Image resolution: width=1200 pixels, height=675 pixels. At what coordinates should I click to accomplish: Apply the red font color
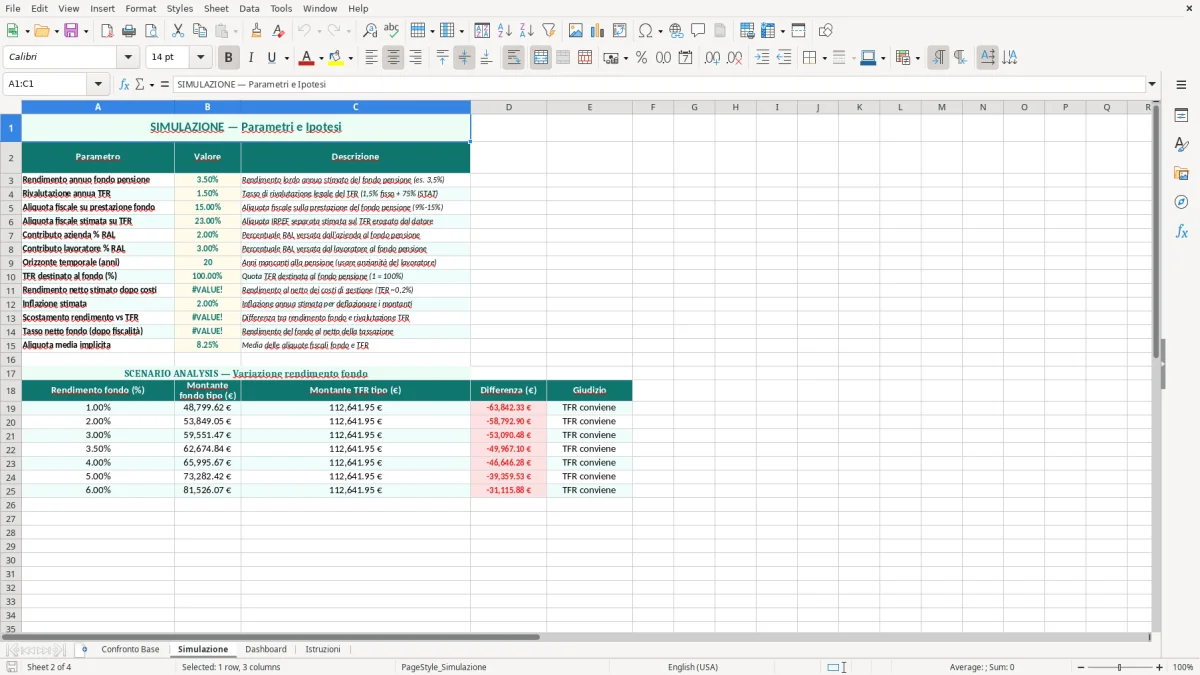(x=307, y=58)
